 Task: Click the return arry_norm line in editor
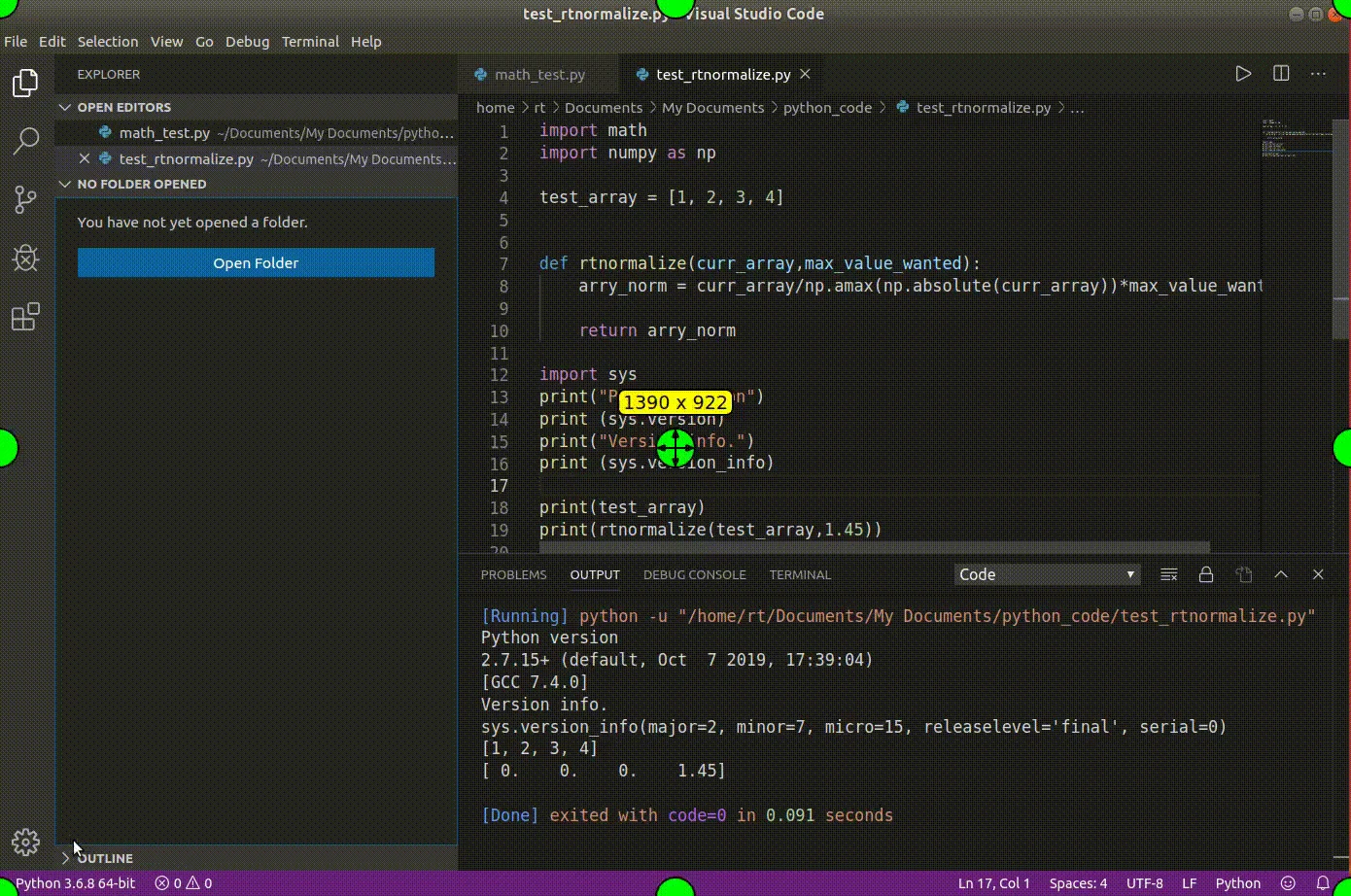point(657,330)
